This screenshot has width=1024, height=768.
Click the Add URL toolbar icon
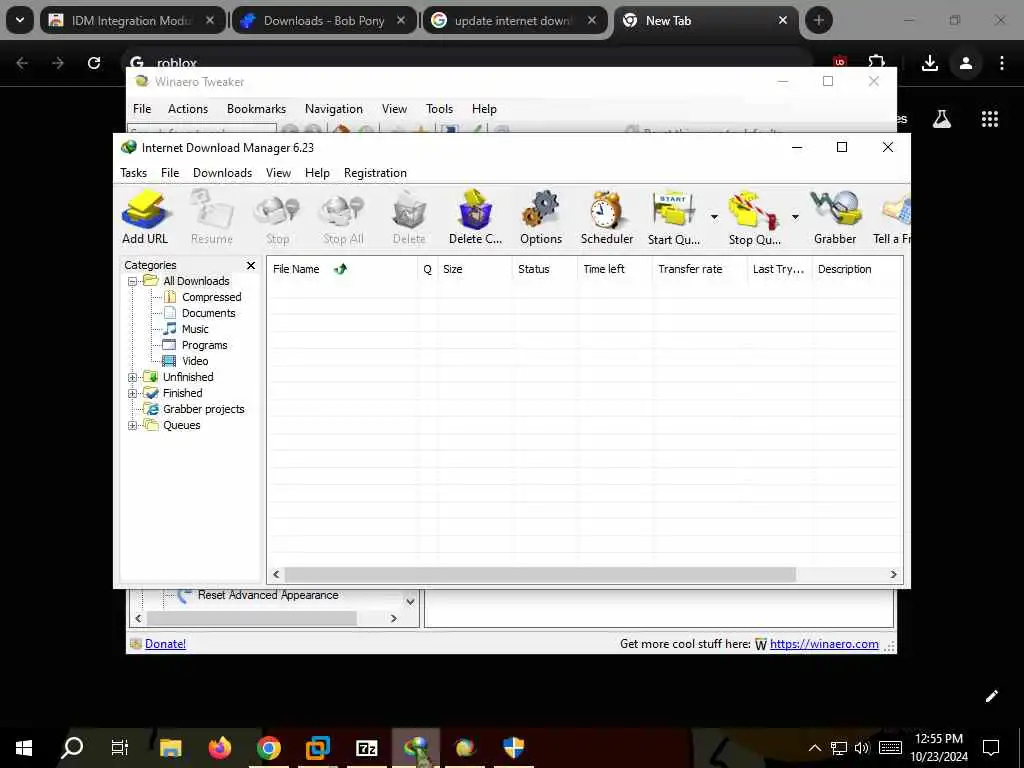point(145,217)
